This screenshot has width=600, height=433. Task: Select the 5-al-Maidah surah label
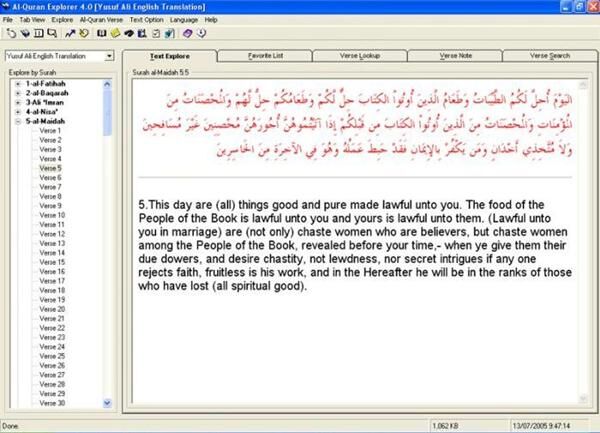click(45, 122)
